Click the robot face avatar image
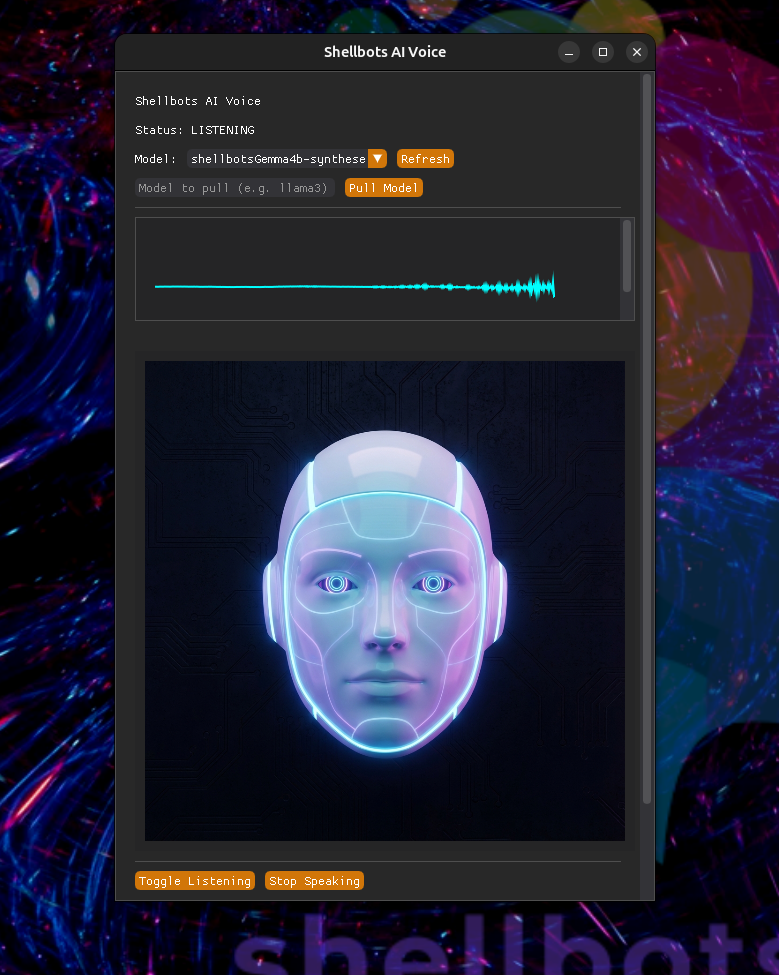The image size is (779, 975). pos(385,600)
